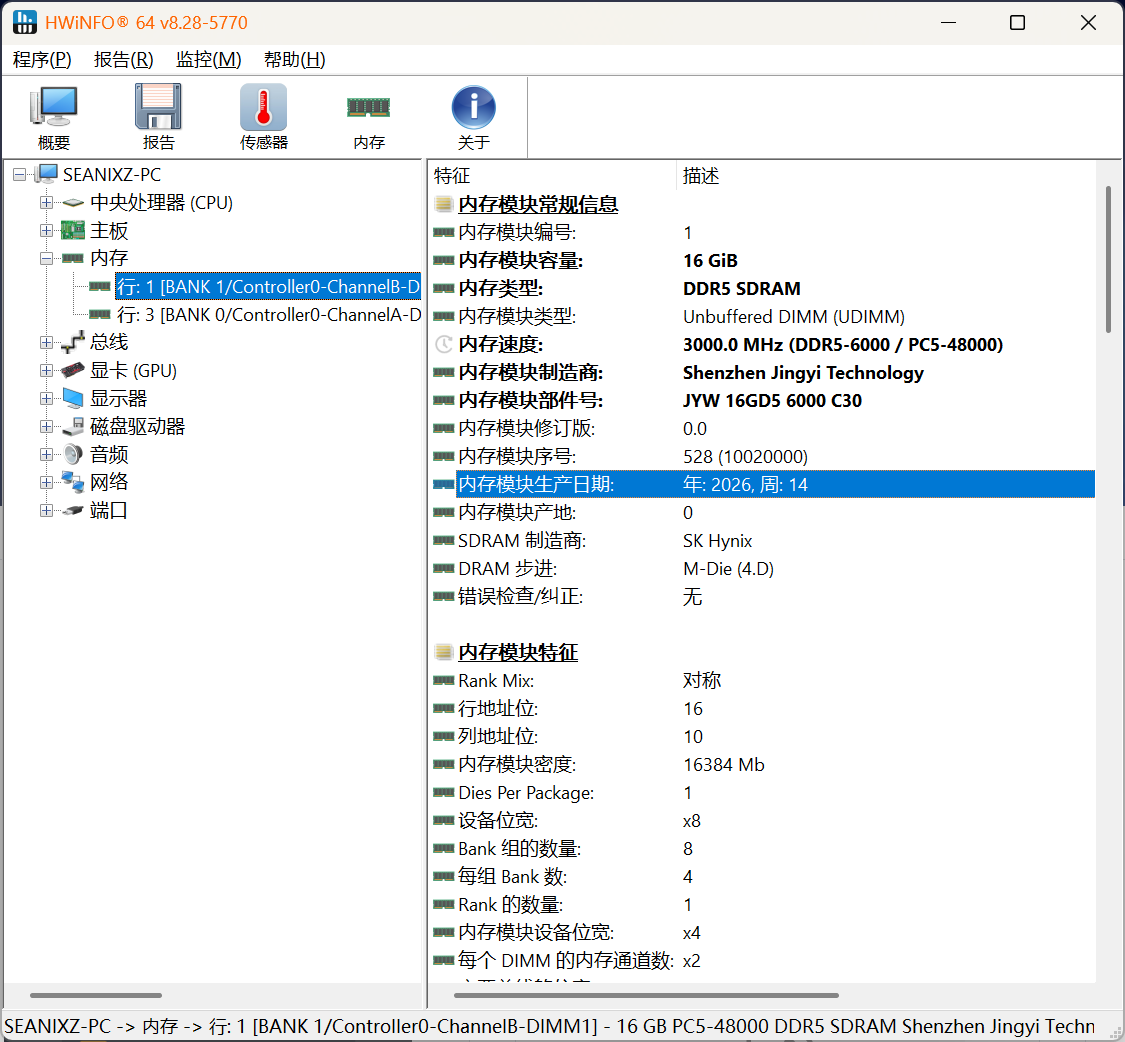The width and height of the screenshot is (1125, 1042).
Task: Click the memory icon beside SDRAM 制造商
Action: coord(443,540)
